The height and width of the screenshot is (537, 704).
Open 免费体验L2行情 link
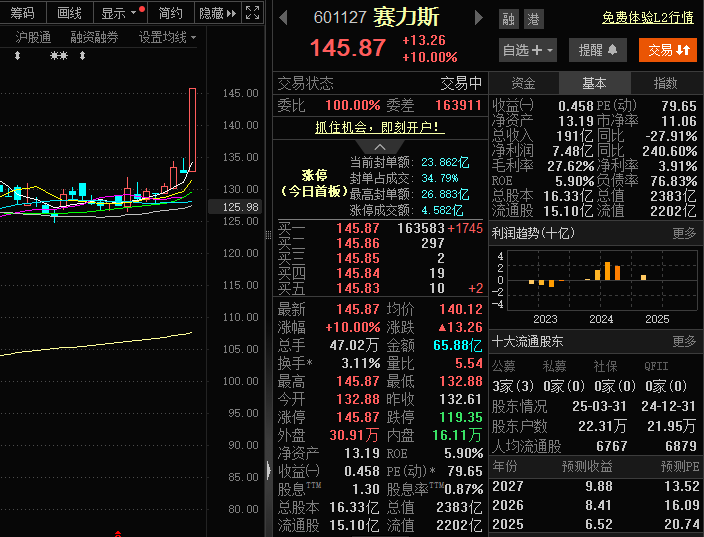point(647,18)
